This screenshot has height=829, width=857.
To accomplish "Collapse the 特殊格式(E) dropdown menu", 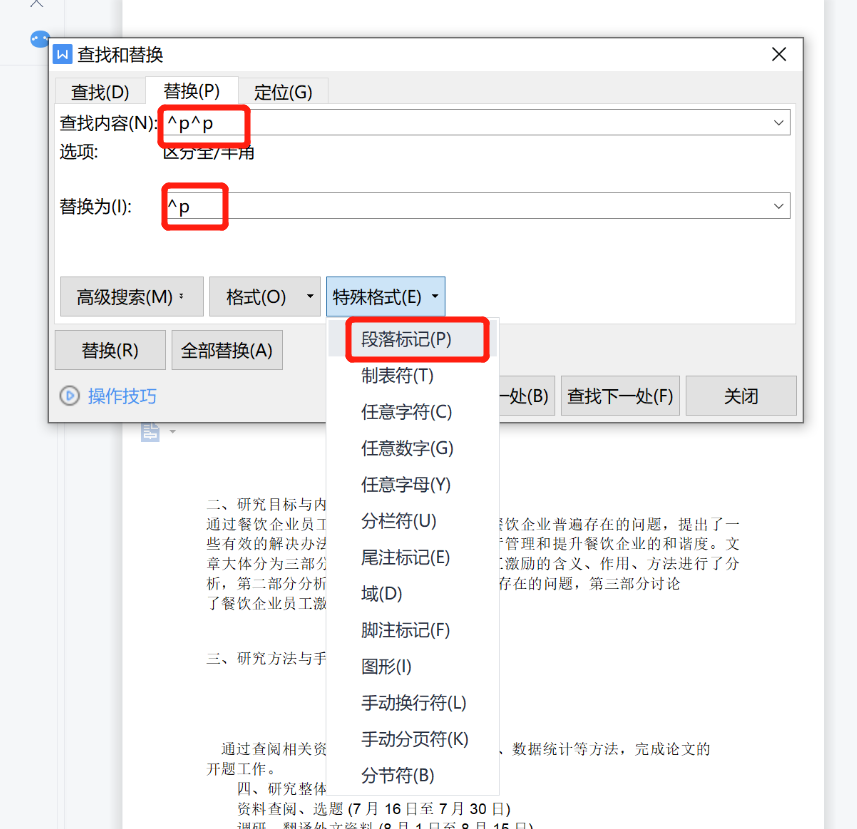I will tap(385, 297).
